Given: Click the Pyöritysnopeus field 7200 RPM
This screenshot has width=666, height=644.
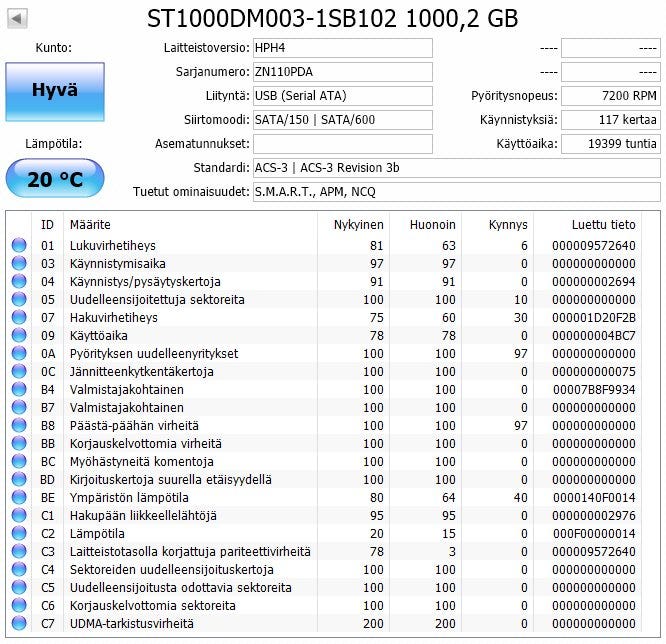Looking at the screenshot, I should [611, 96].
